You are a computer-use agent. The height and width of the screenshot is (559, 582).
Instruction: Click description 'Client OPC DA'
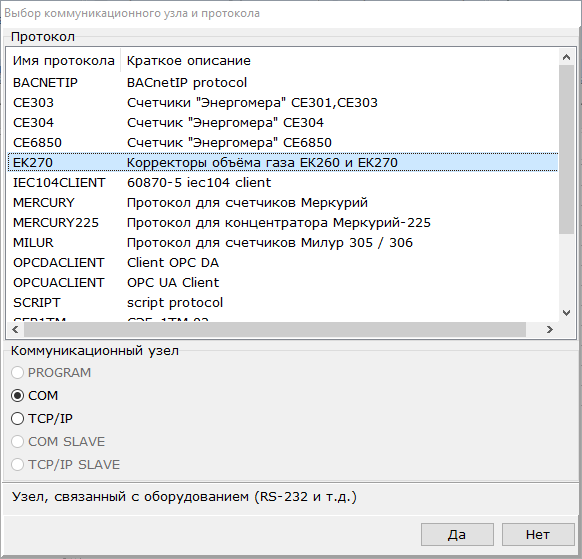click(x=173, y=263)
